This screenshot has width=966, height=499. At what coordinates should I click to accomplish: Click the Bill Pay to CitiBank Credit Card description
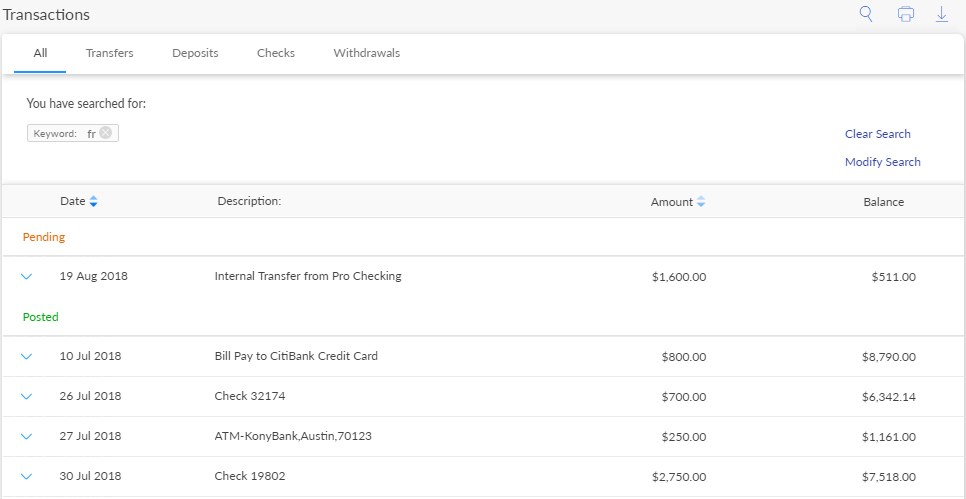coord(296,356)
